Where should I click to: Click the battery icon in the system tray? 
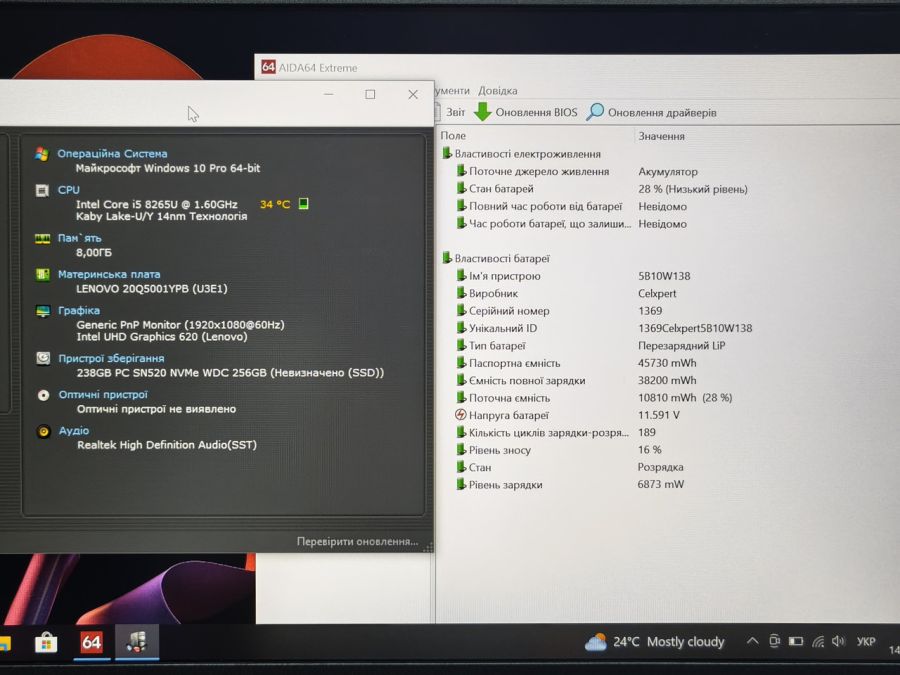(x=796, y=641)
